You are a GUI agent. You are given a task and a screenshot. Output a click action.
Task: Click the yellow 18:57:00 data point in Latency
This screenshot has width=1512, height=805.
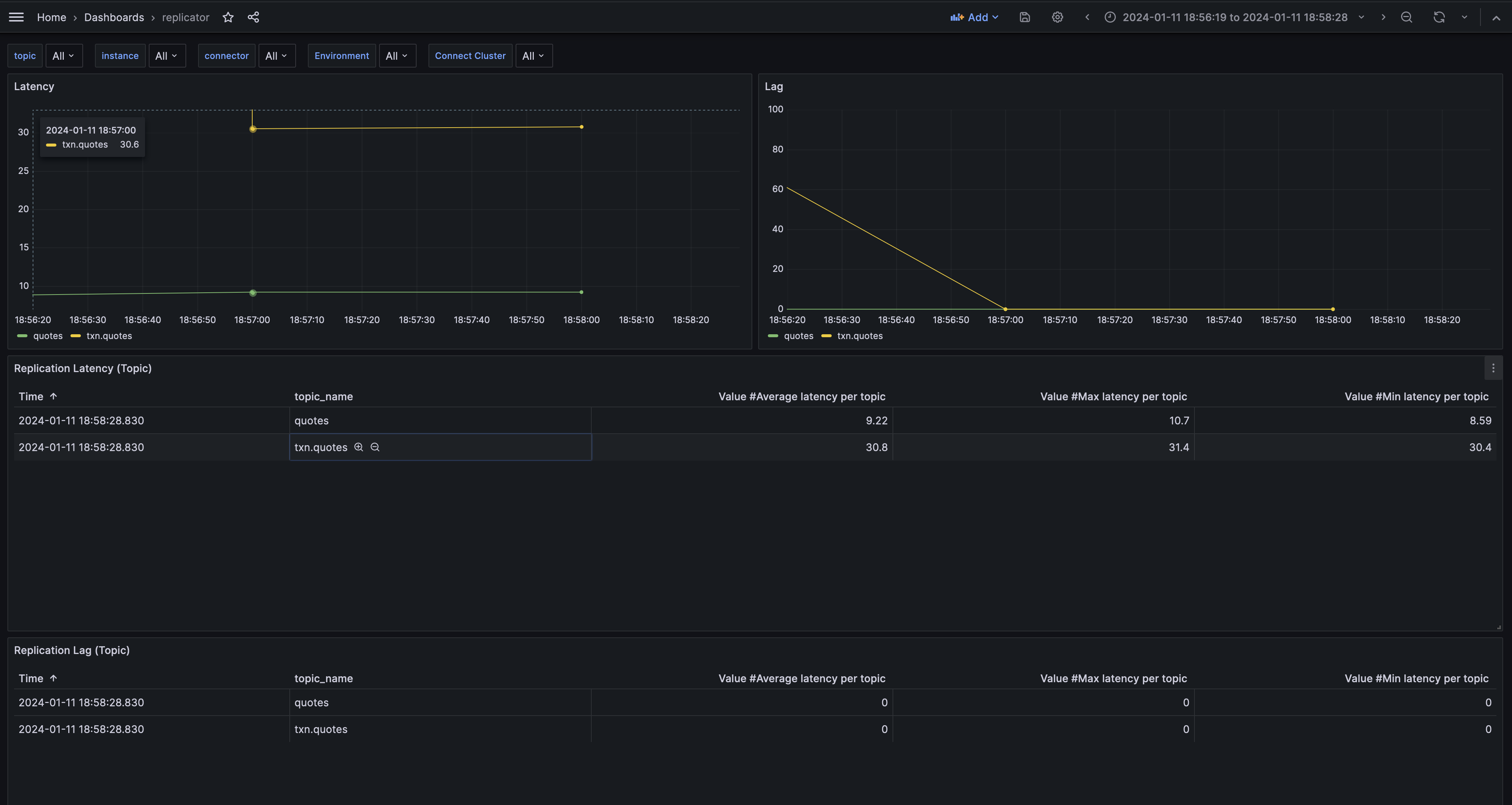(252, 129)
